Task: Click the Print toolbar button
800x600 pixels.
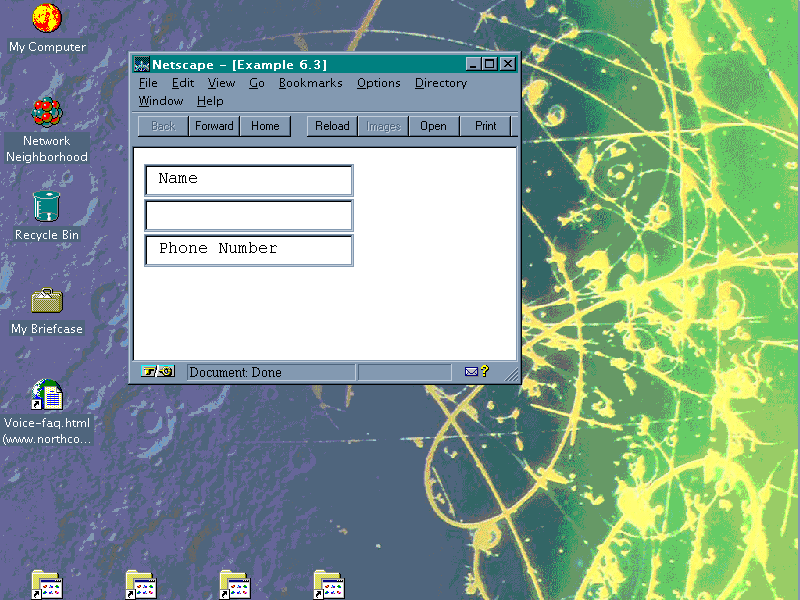Action: [486, 126]
